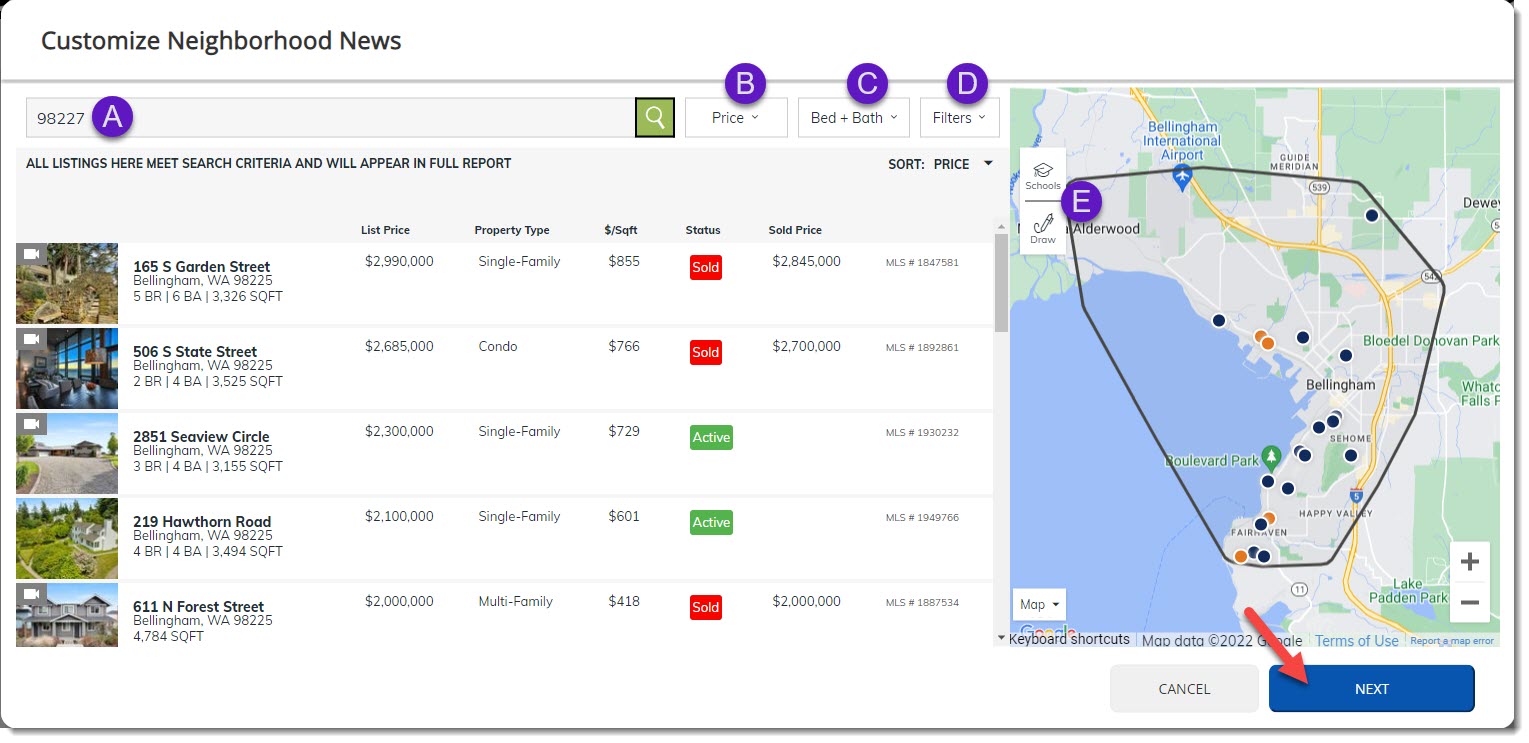Click the Boulevard Park green map pin

point(1270,458)
